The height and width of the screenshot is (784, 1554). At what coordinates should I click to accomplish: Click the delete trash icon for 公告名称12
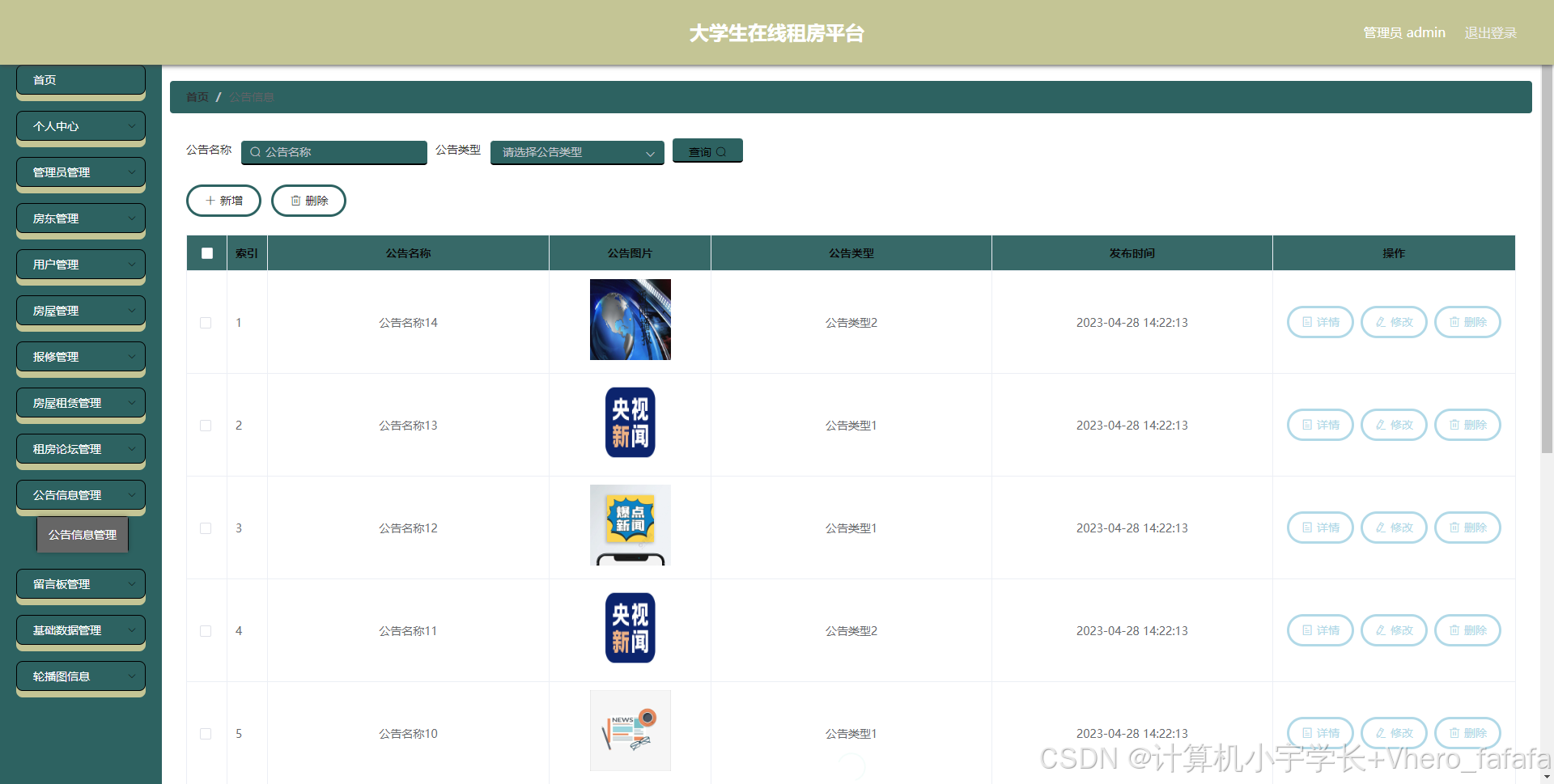pyautogui.click(x=1453, y=528)
